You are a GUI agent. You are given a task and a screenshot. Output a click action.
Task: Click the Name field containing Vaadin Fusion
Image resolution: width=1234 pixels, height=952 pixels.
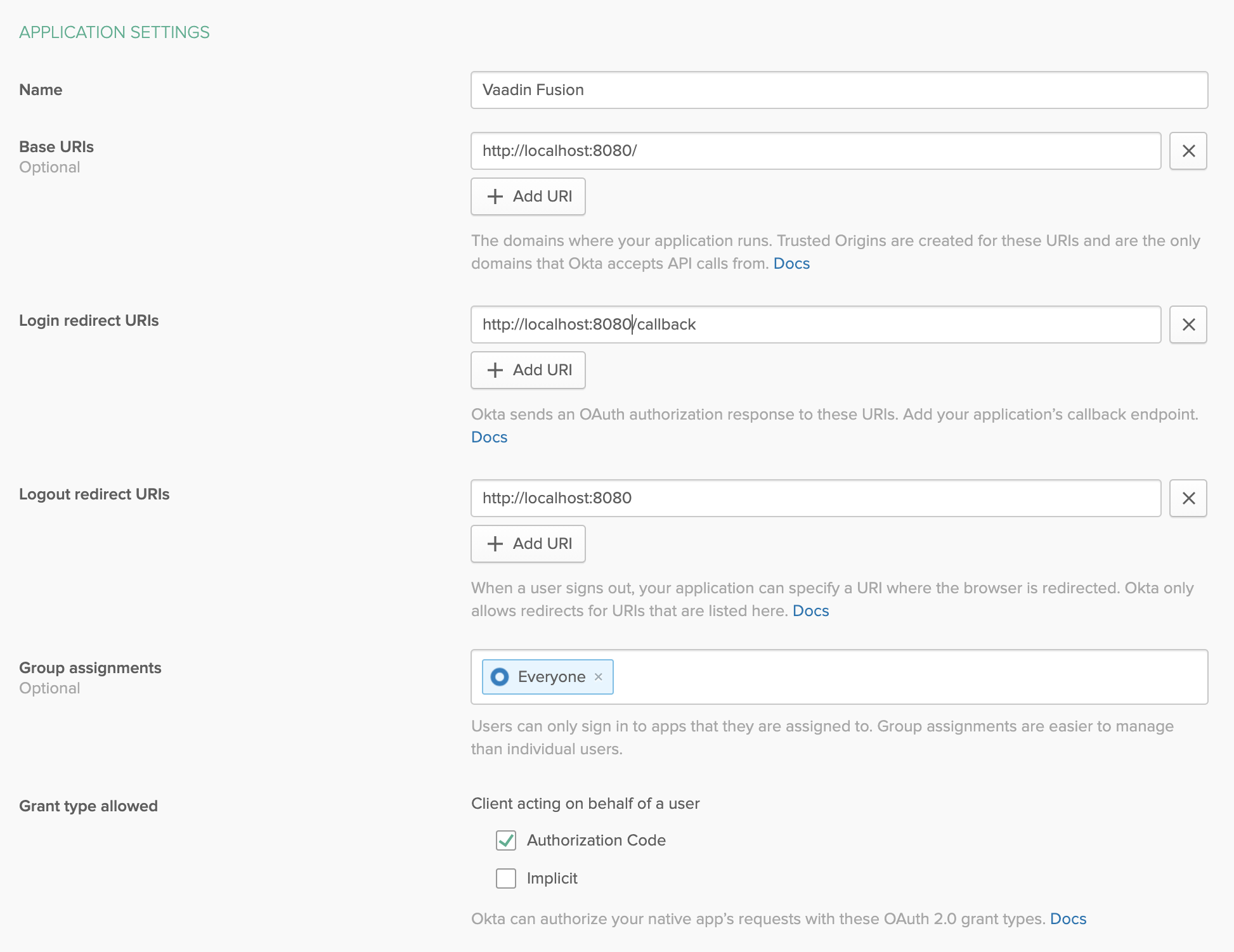[838, 90]
